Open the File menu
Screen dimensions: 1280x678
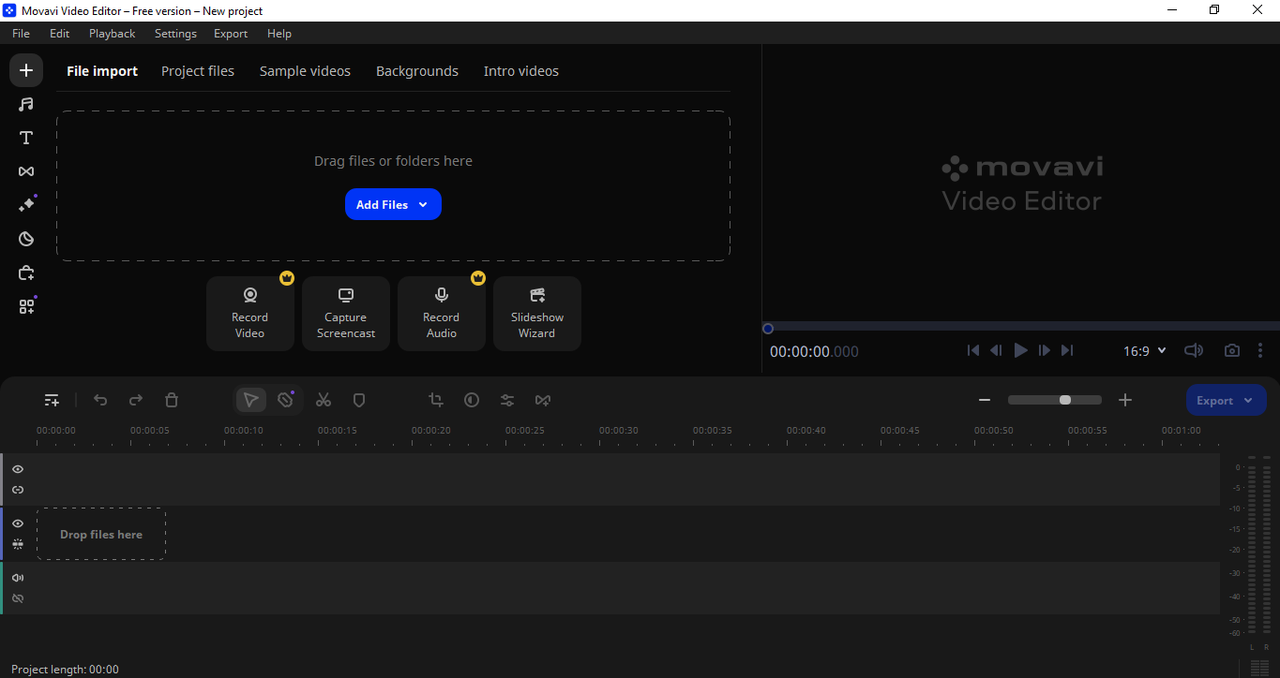click(21, 33)
